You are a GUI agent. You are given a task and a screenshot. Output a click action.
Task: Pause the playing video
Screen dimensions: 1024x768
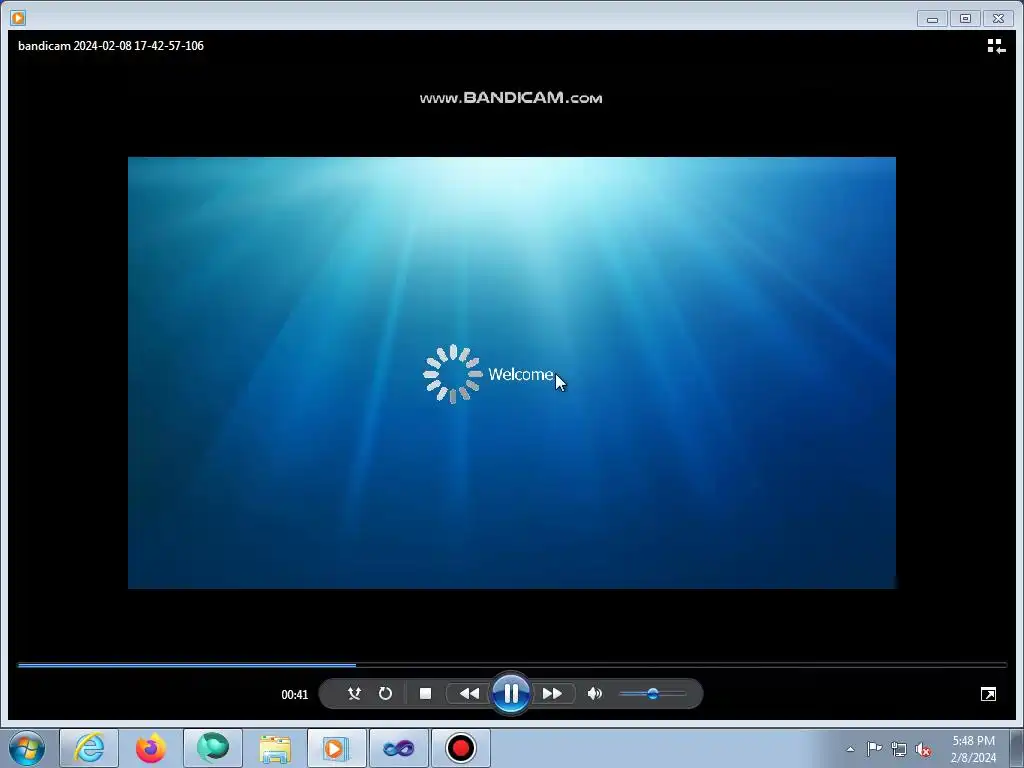tap(511, 694)
